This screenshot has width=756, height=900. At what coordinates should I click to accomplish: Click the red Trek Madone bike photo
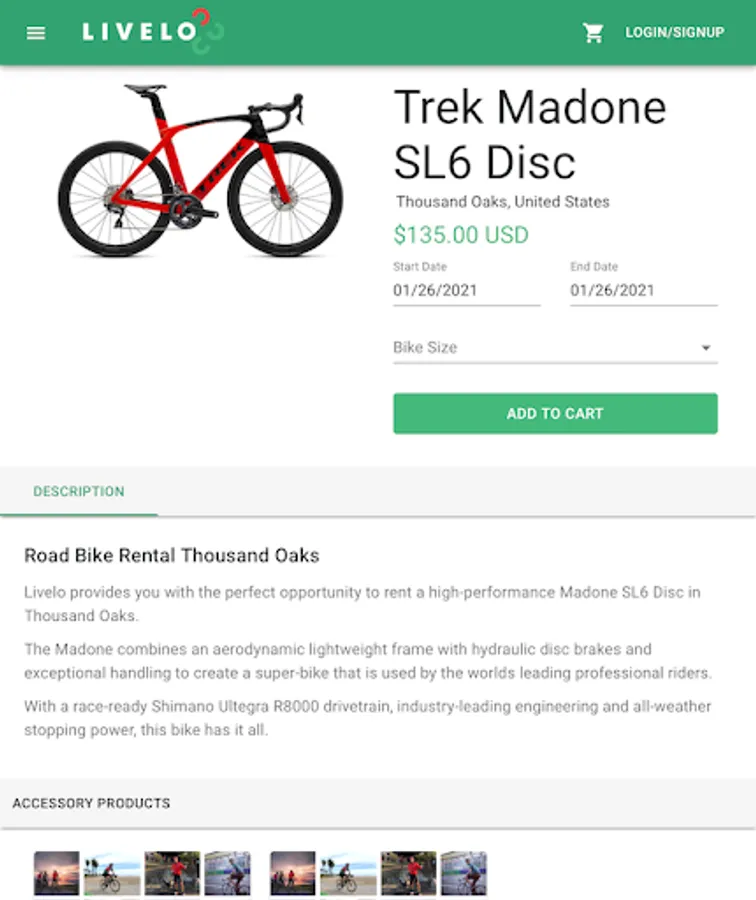click(200, 170)
